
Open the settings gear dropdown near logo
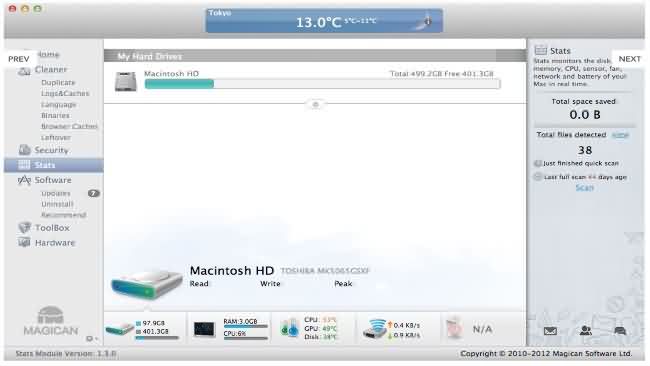click(x=91, y=339)
